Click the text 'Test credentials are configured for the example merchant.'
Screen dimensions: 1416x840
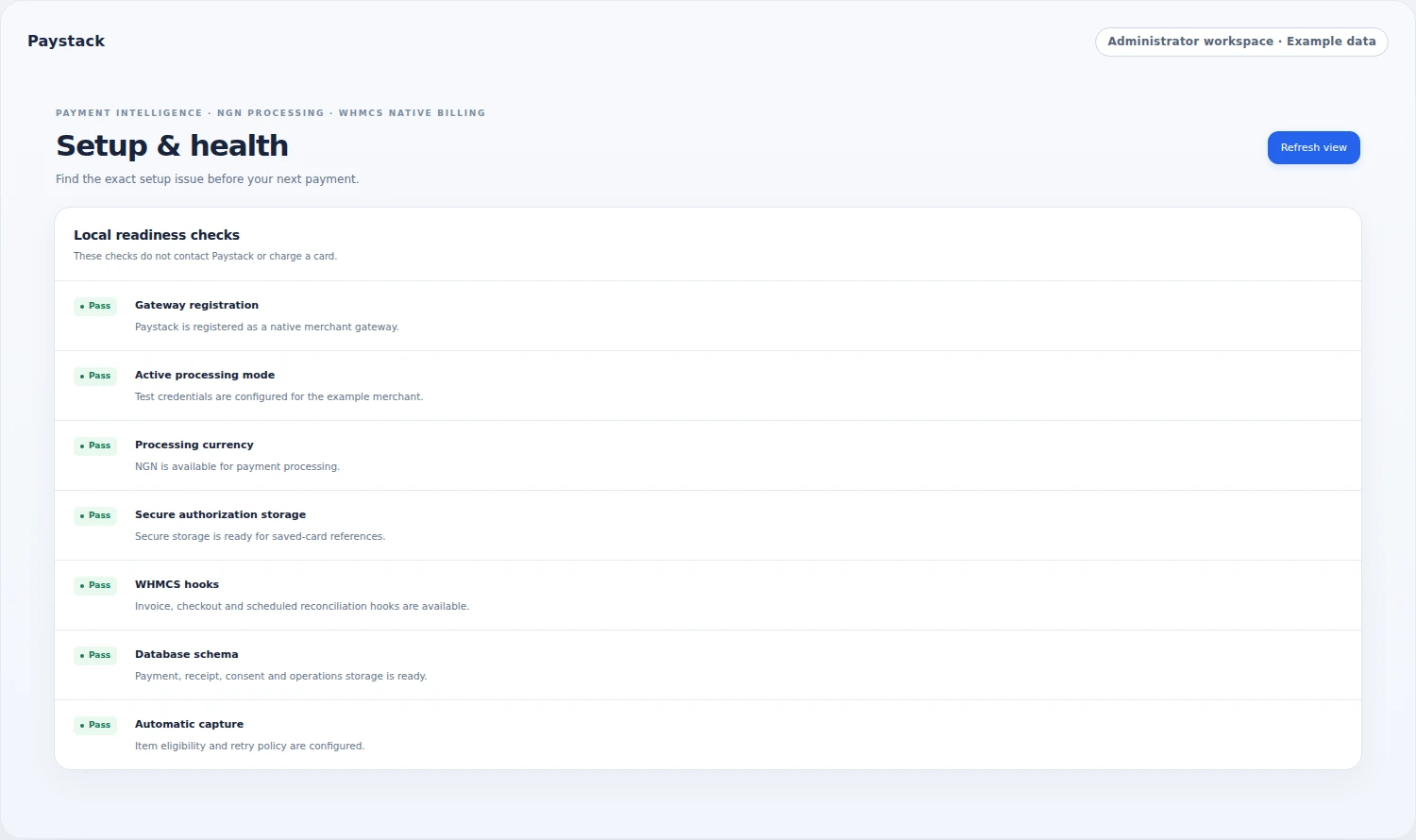(278, 396)
